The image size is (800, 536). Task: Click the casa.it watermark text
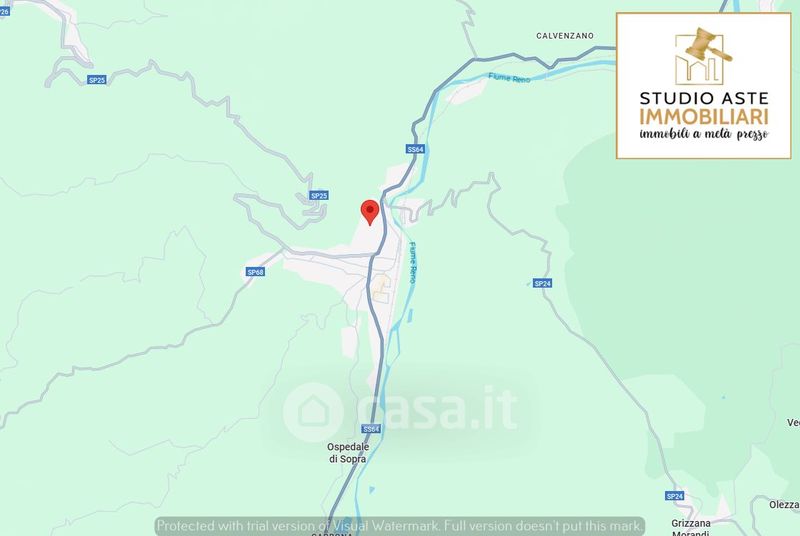pyautogui.click(x=438, y=410)
